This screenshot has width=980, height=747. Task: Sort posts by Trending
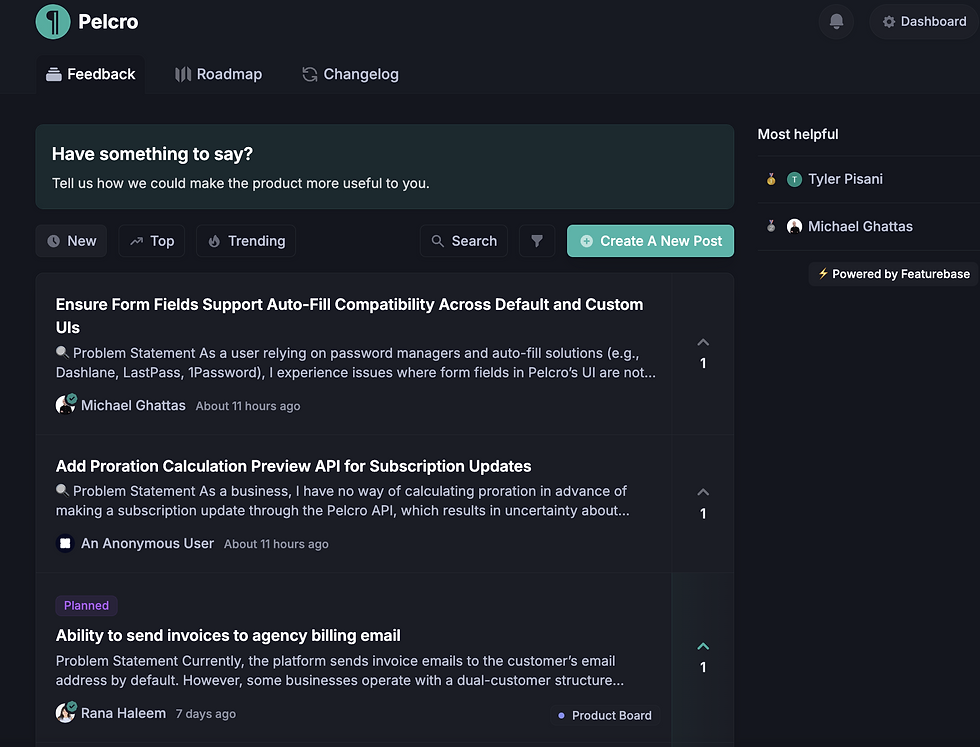[246, 241]
